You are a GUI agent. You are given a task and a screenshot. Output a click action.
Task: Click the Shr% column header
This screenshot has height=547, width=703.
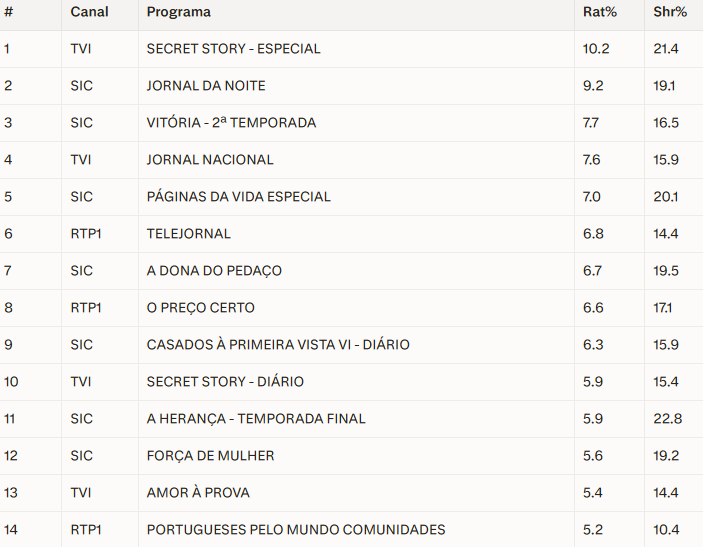(670, 12)
